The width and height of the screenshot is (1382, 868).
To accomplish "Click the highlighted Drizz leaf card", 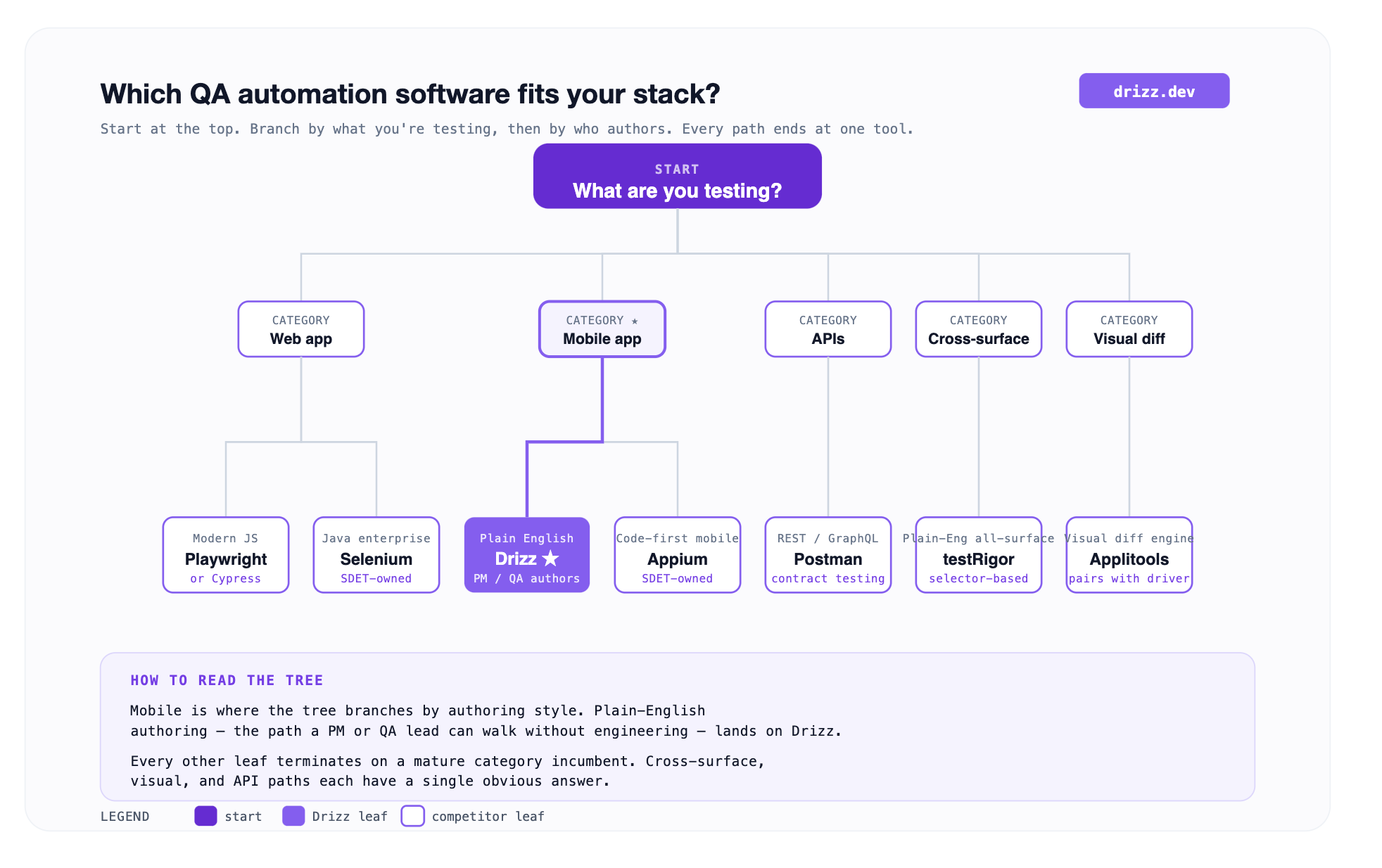I will coord(527,555).
